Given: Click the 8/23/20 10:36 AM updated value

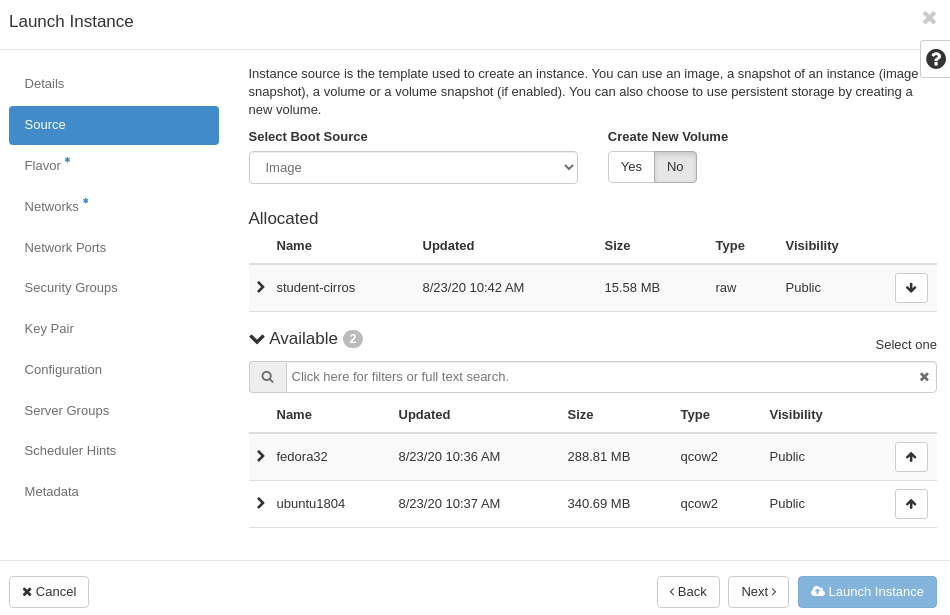Looking at the screenshot, I should pos(449,457).
